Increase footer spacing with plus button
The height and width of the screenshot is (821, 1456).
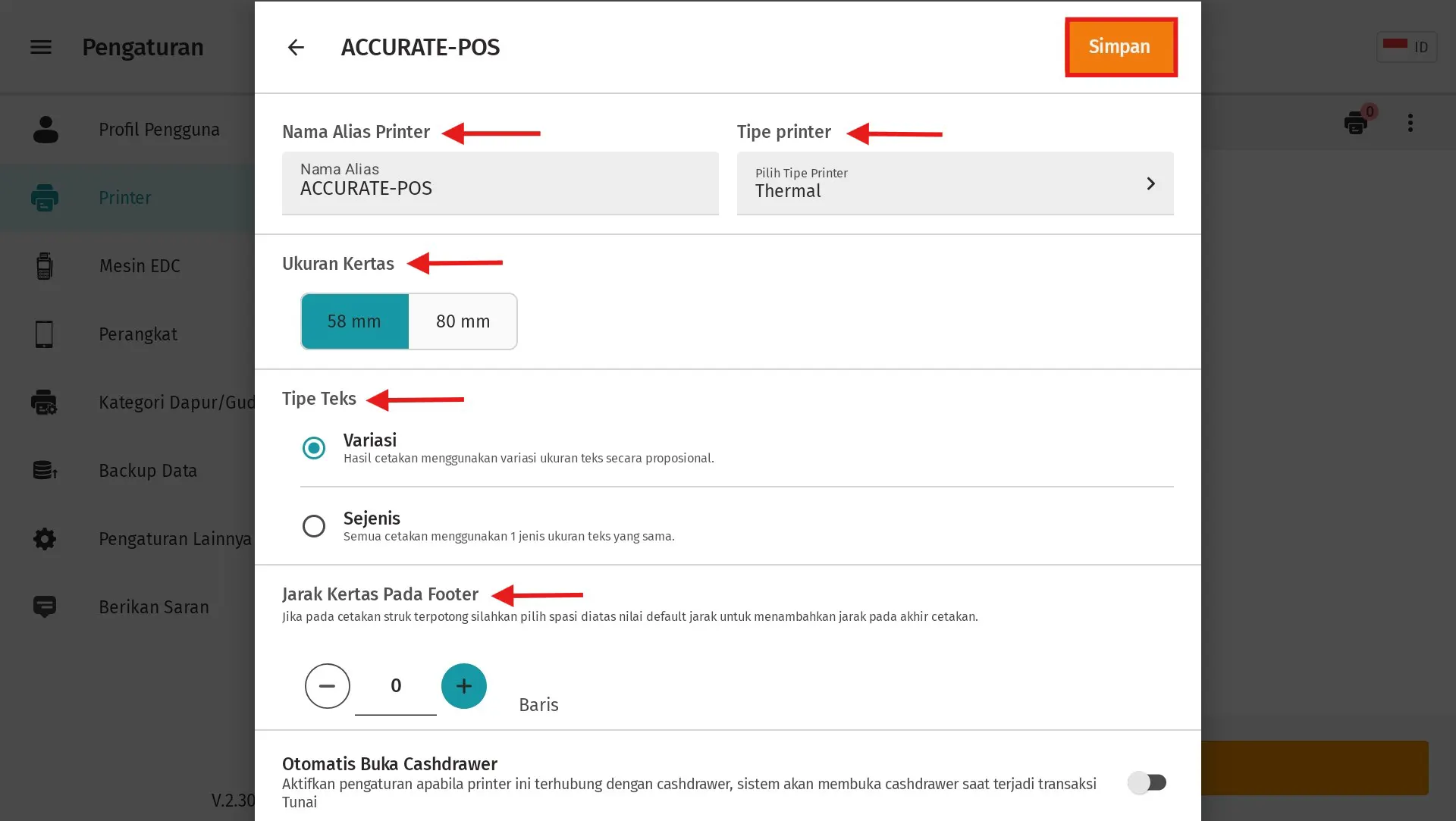tap(464, 686)
